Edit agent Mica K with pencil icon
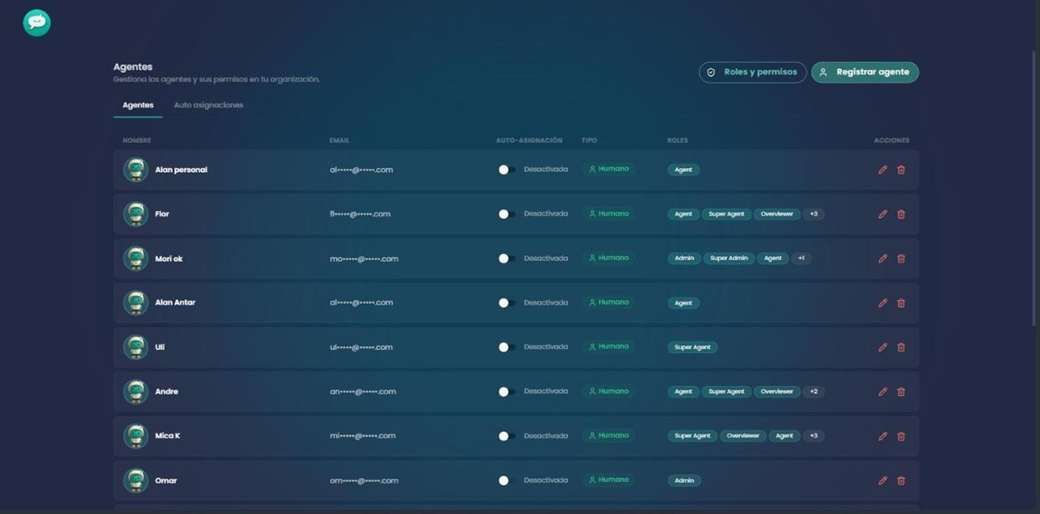 tap(882, 436)
